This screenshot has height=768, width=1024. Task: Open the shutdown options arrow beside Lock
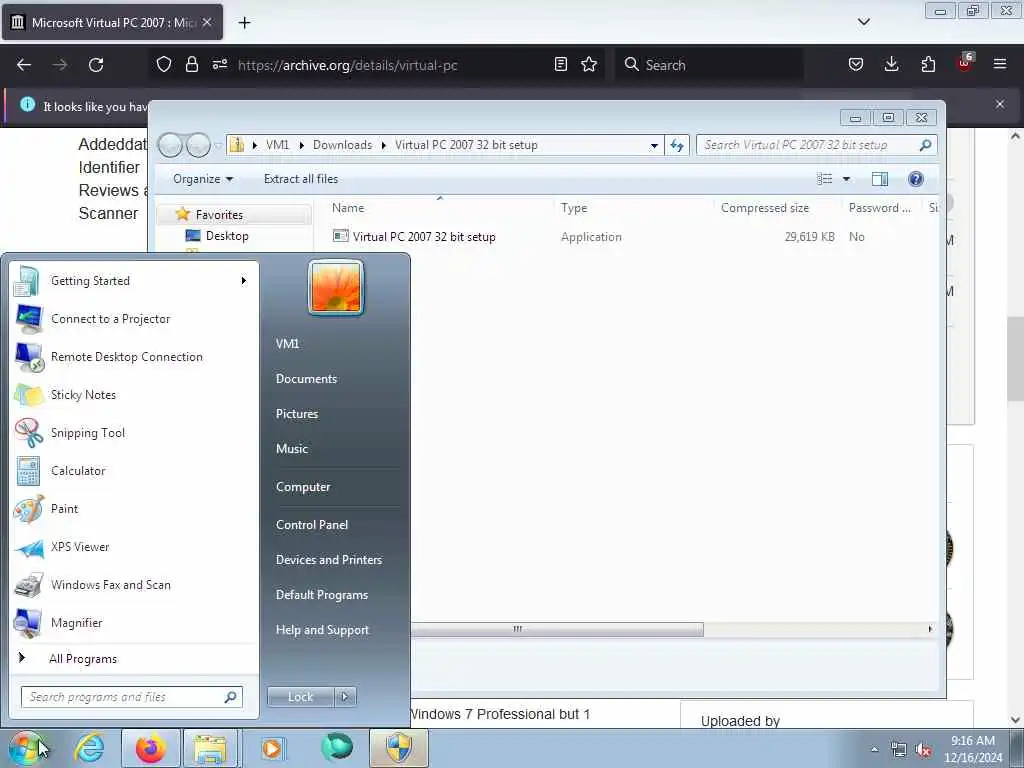[x=345, y=697]
